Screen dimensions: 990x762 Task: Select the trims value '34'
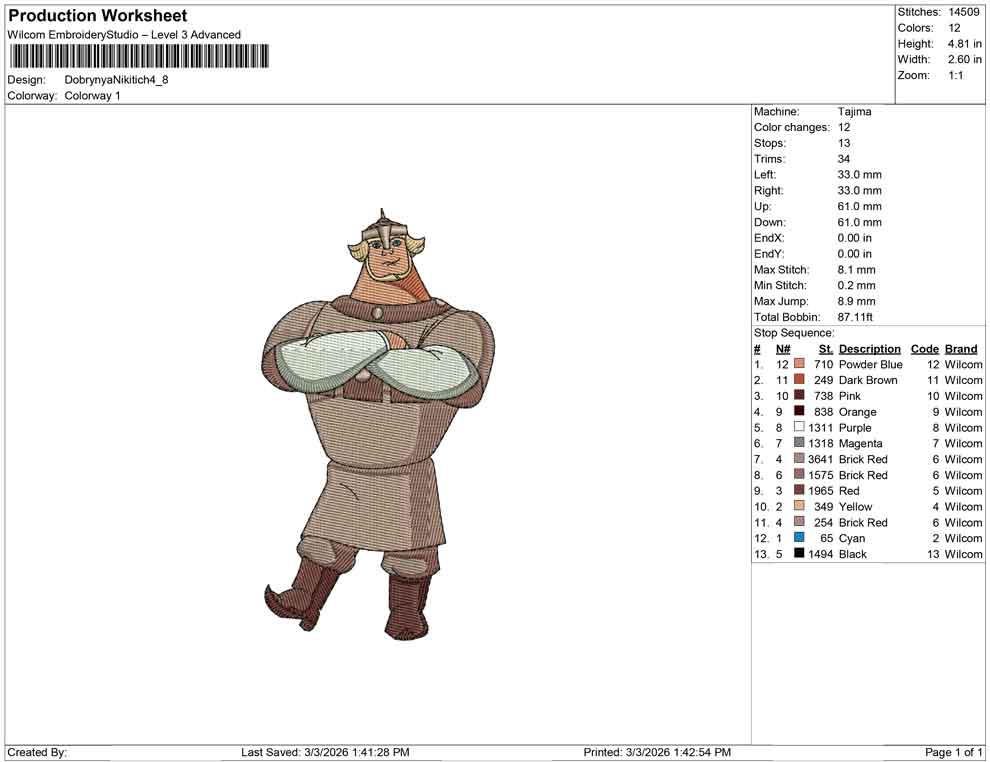(x=844, y=159)
